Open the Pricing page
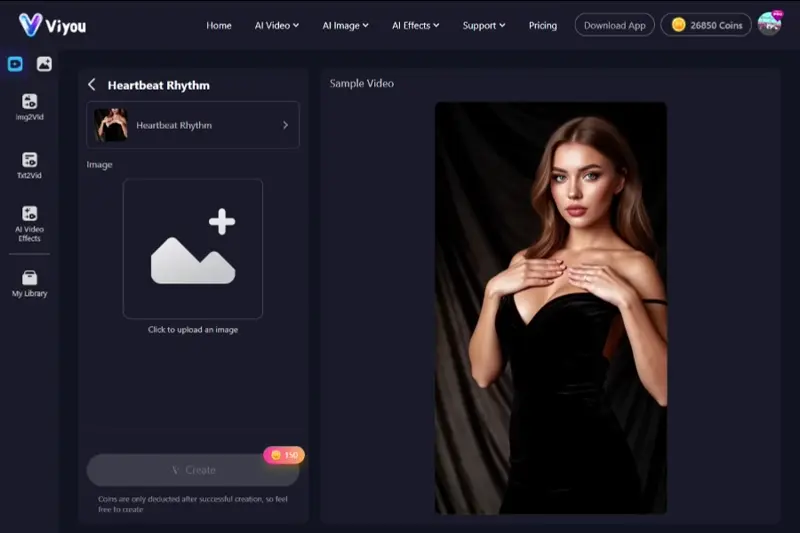This screenshot has height=533, width=800. (543, 26)
